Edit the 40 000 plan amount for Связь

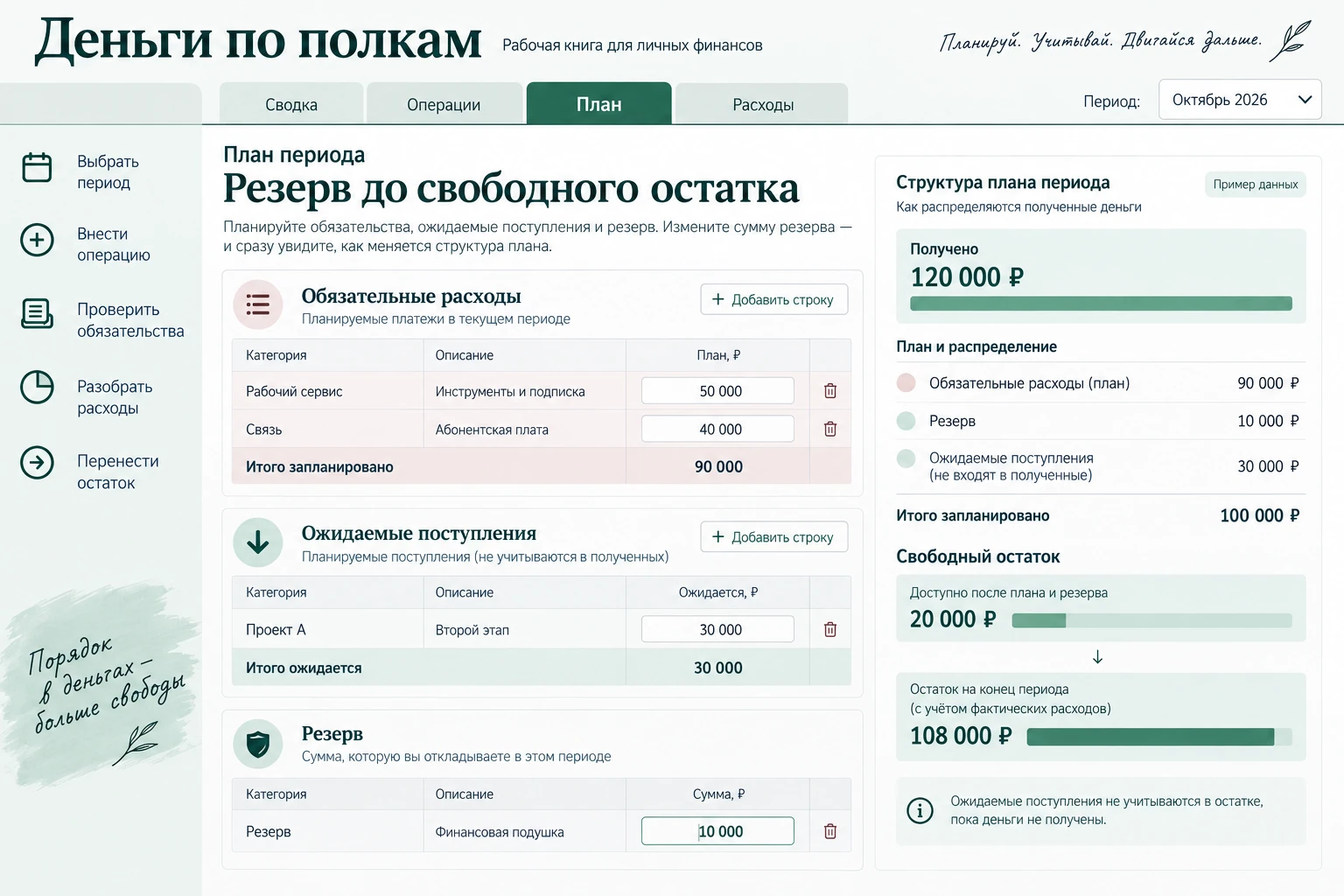coord(717,429)
